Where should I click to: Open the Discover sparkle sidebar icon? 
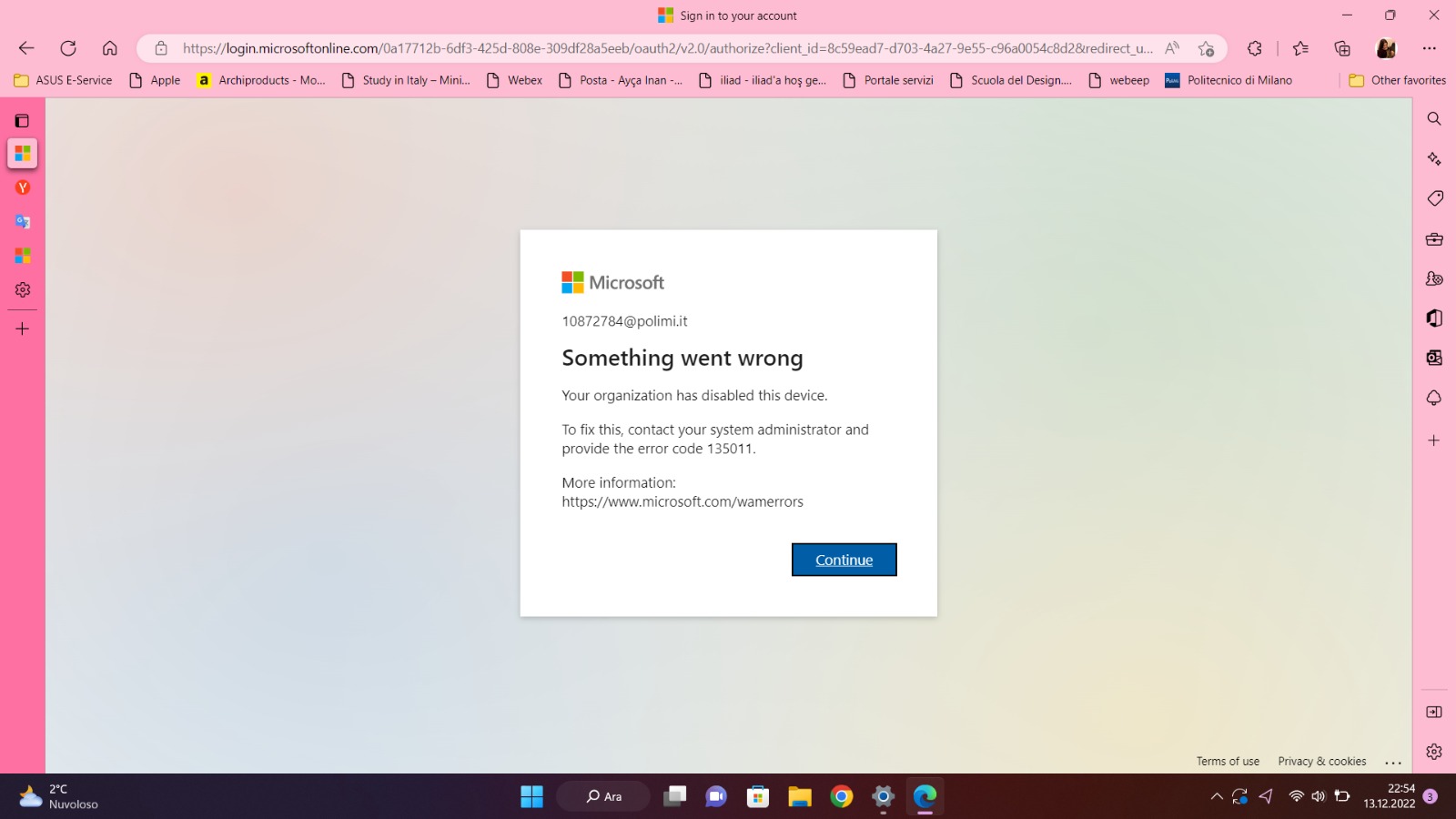click(x=1434, y=159)
